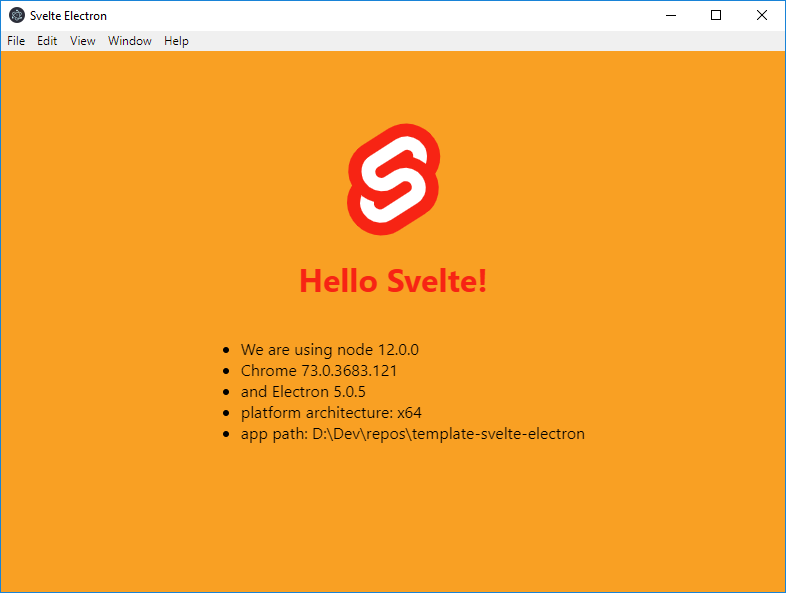Select the 'Chrome 73.0.3683.121' line
Viewport: 786px width, 593px height.
point(319,370)
